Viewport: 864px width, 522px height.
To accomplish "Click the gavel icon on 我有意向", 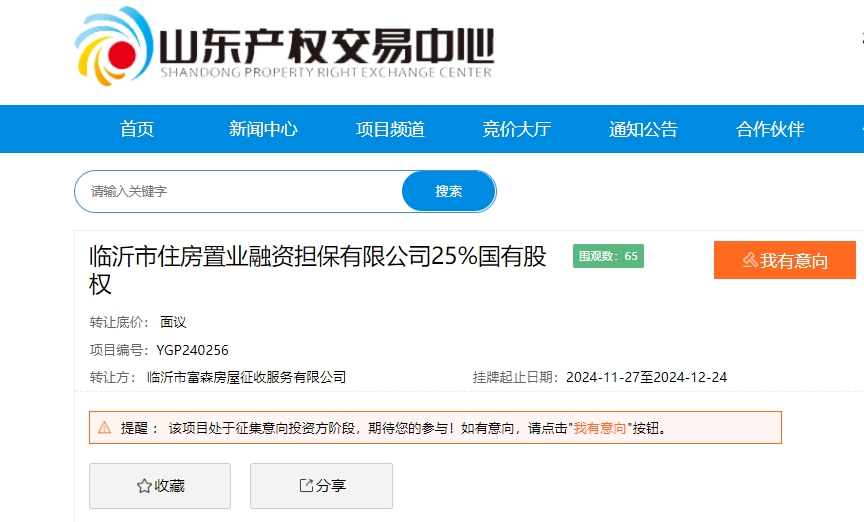I will click(x=750, y=260).
